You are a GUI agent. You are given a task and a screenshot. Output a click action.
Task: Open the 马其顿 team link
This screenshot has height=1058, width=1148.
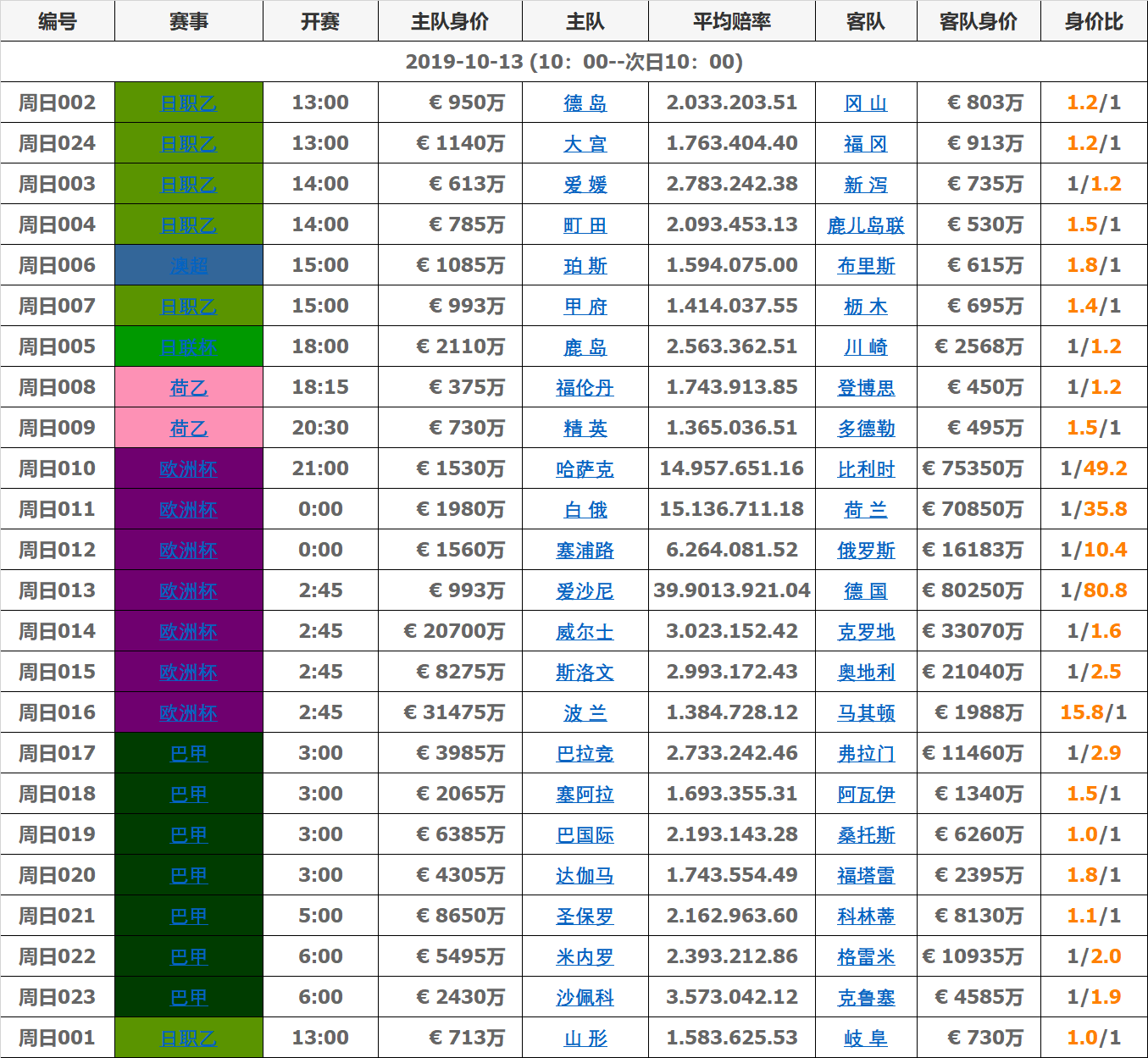click(866, 713)
